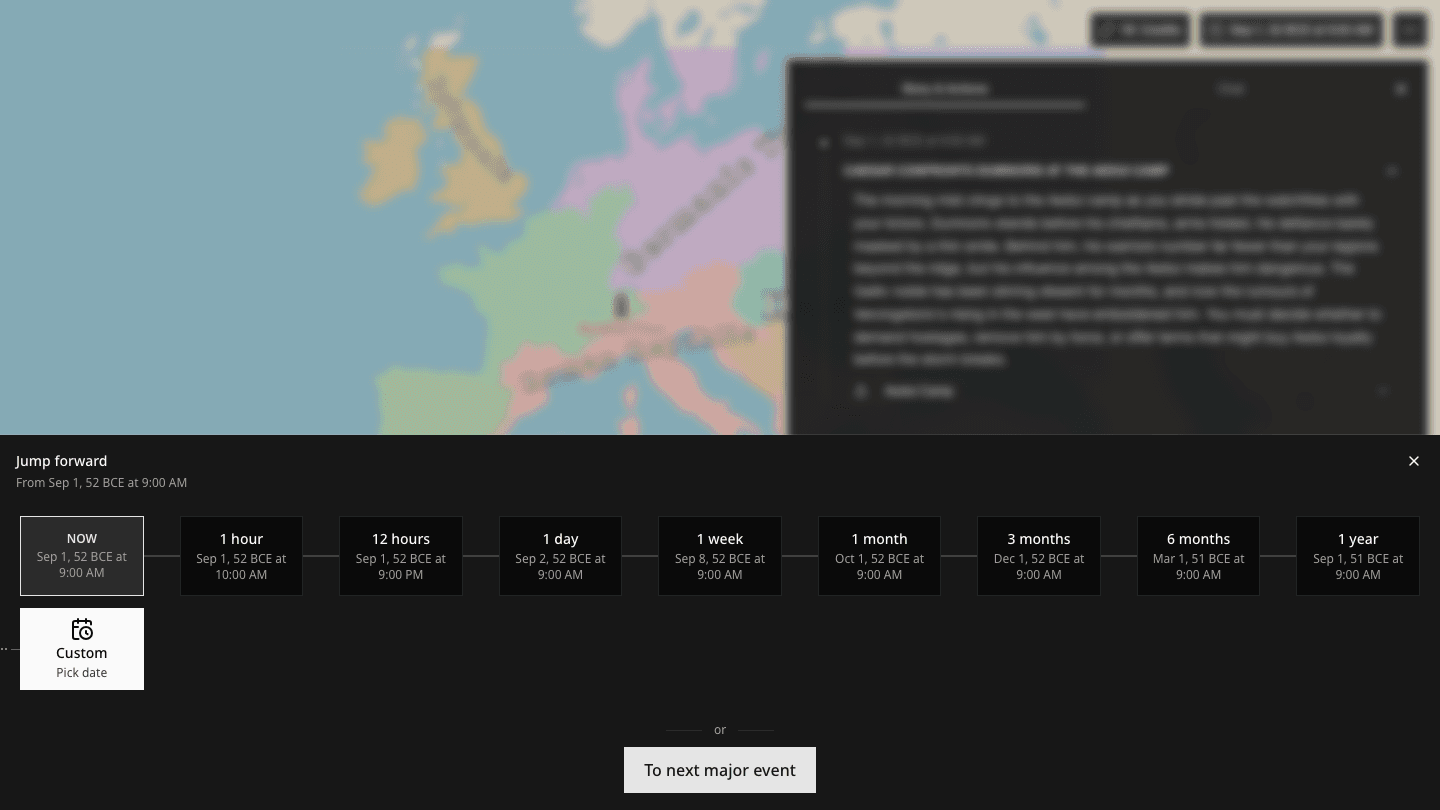Open Custom pick date option

(x=82, y=649)
